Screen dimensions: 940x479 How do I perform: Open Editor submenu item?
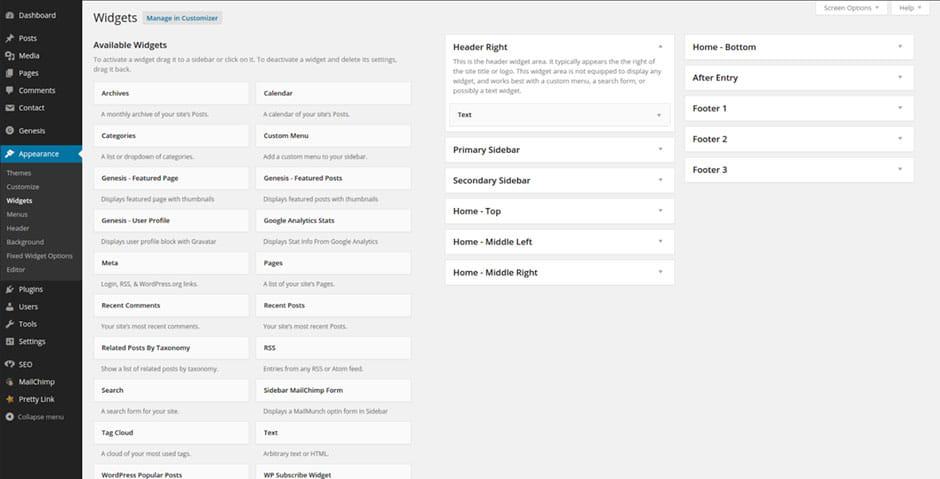[16, 269]
